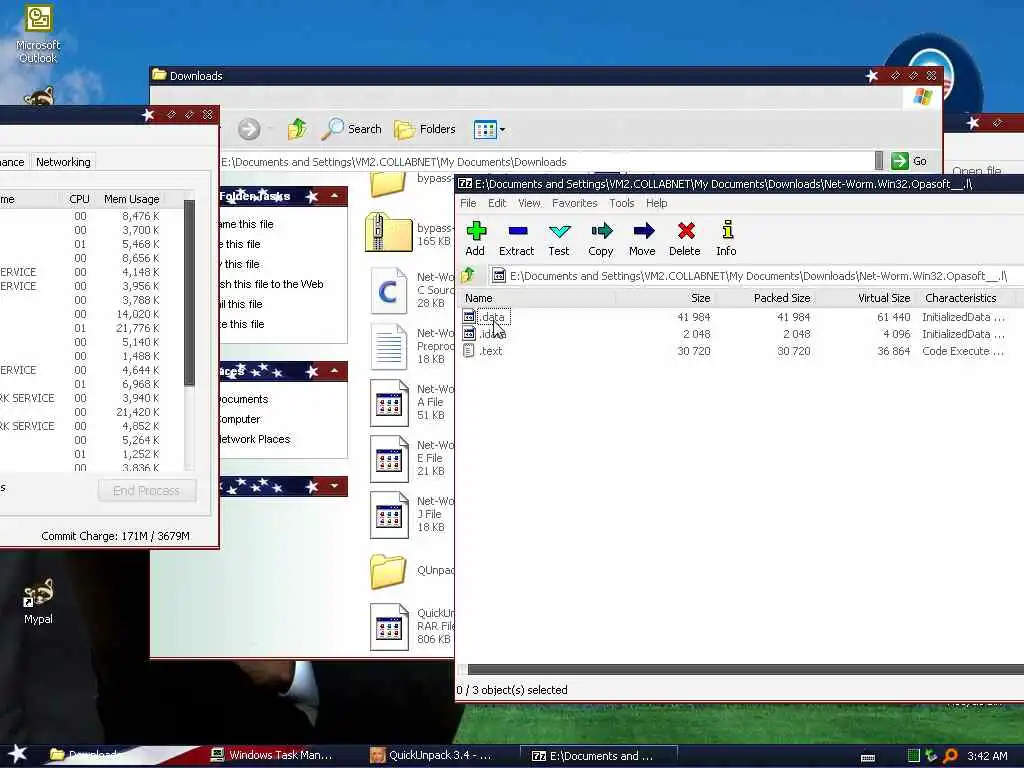Click the 7-Zip address path field
This screenshot has width=1024, height=768.
tap(758, 276)
